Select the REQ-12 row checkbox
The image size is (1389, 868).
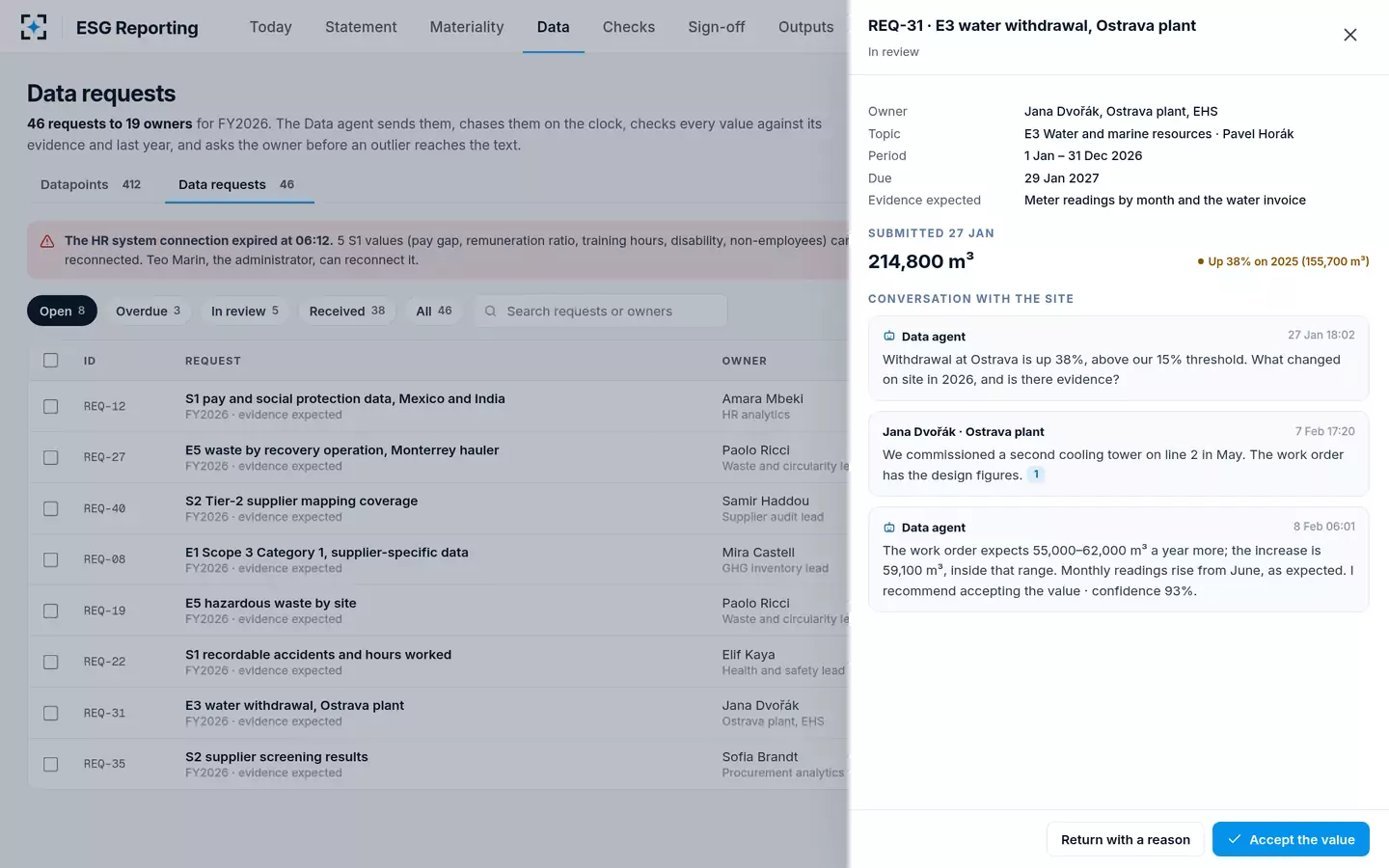(51, 407)
